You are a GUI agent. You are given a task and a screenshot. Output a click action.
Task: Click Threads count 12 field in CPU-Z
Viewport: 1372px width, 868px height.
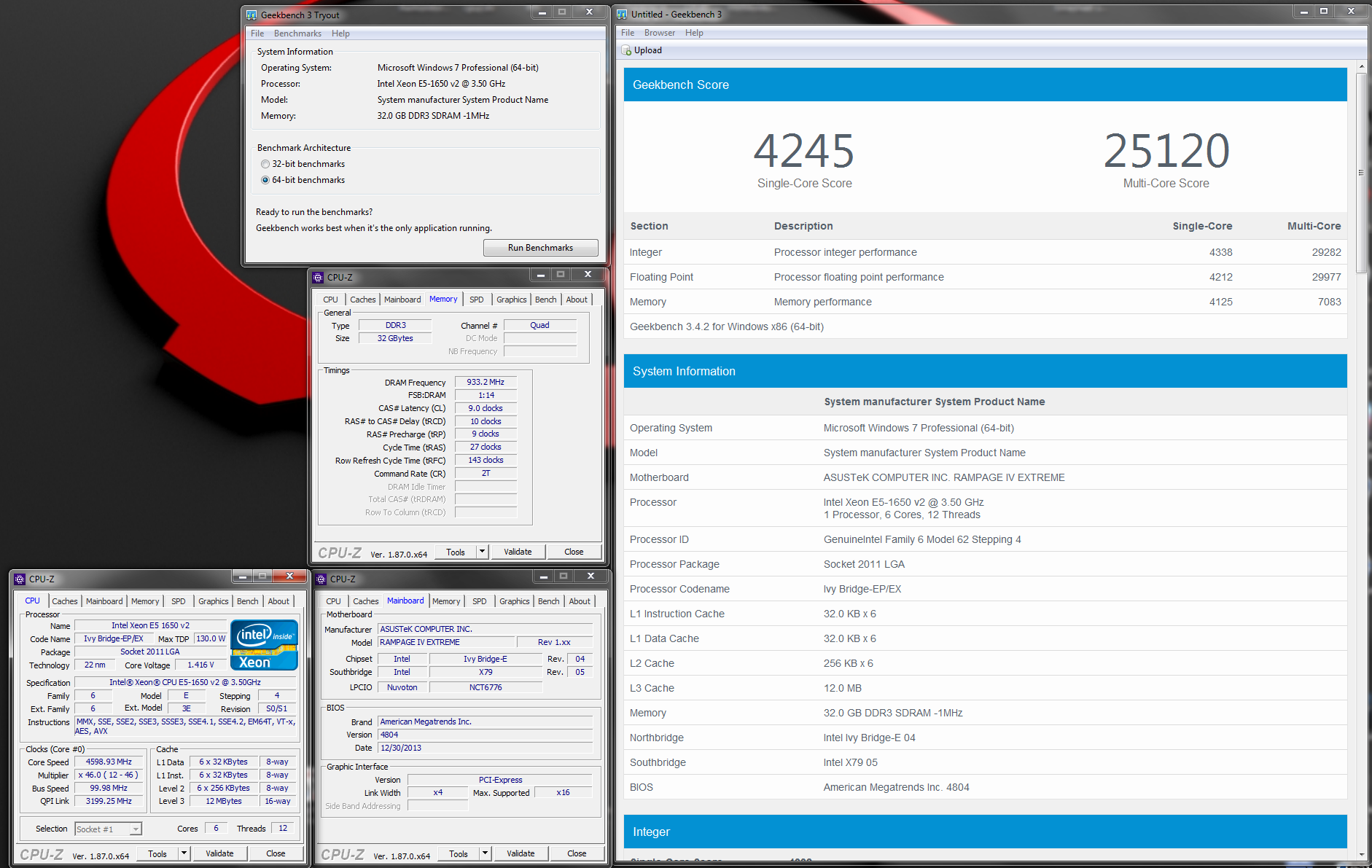pos(283,828)
